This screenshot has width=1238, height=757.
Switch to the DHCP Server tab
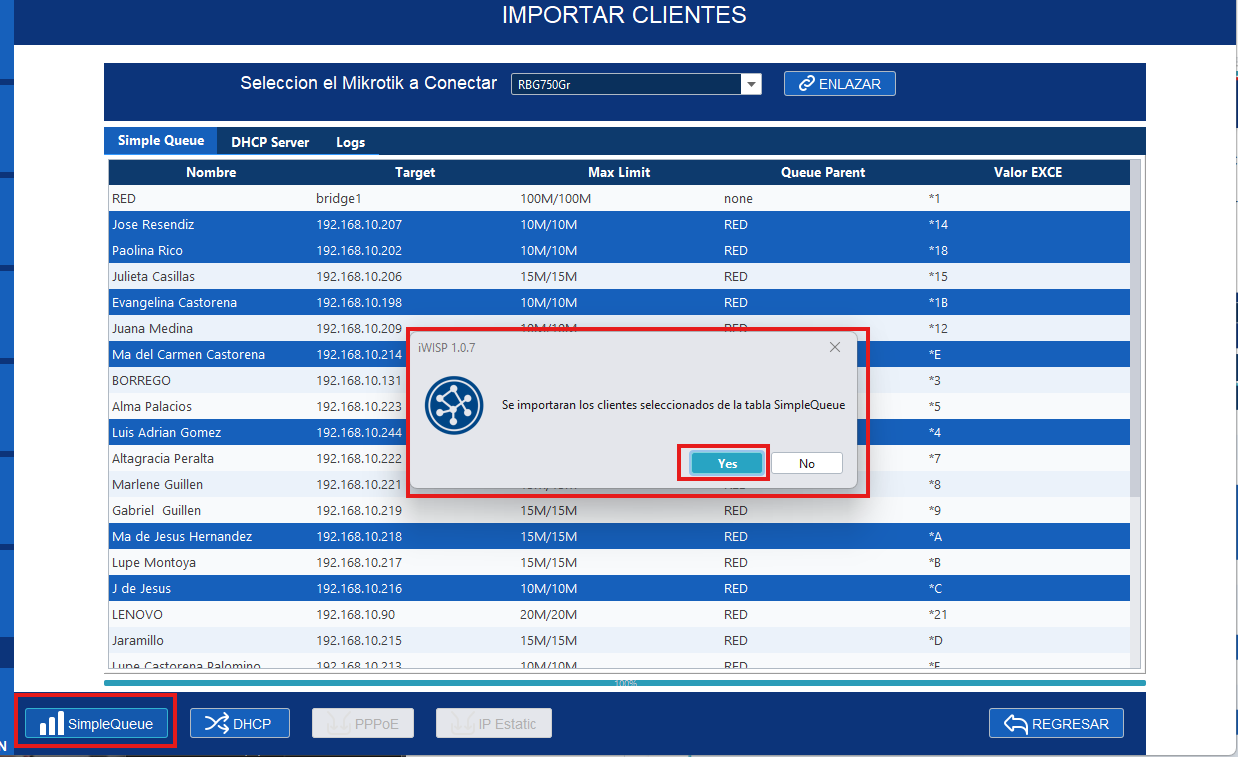[269, 141]
